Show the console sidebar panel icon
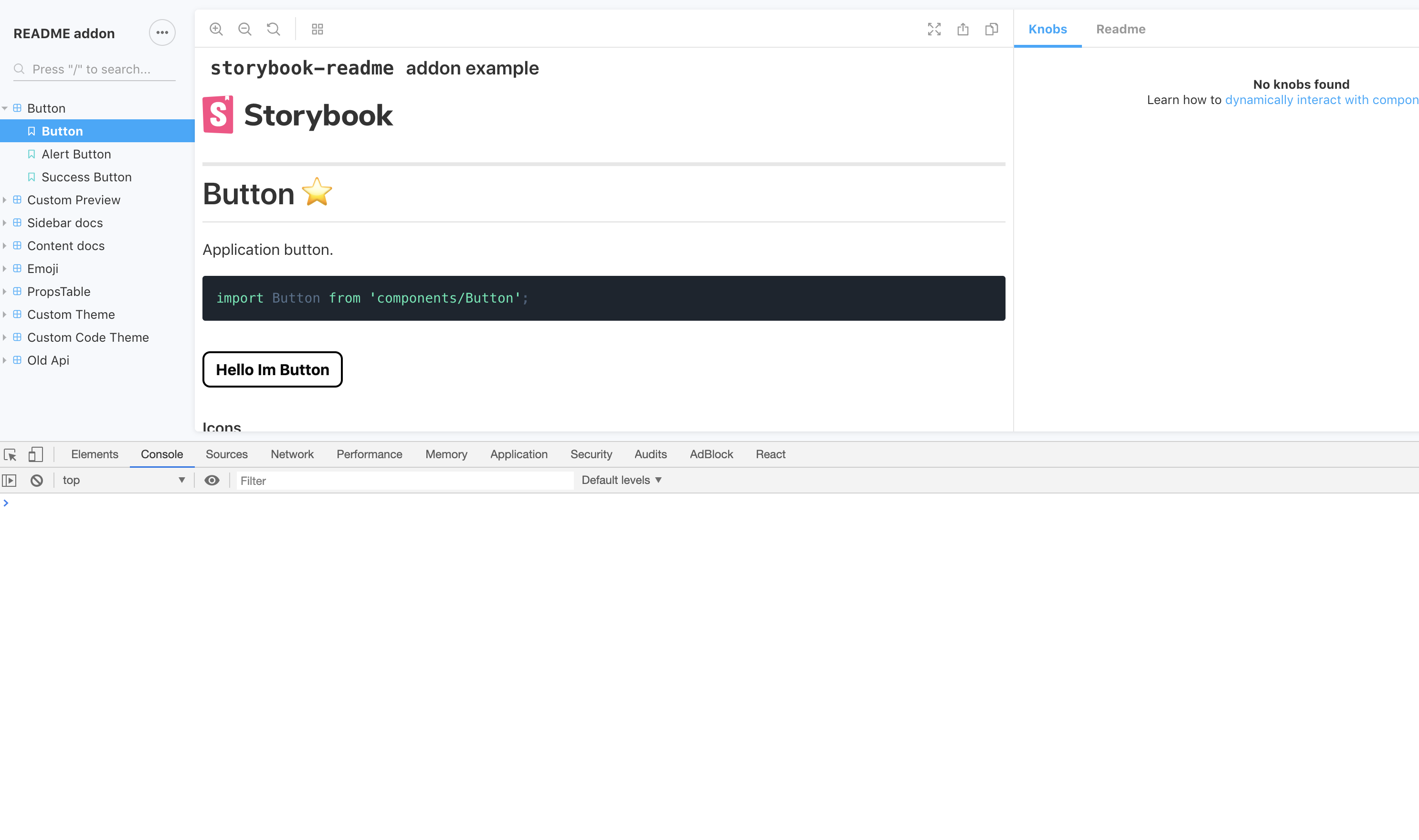1419x840 pixels. click(x=10, y=481)
